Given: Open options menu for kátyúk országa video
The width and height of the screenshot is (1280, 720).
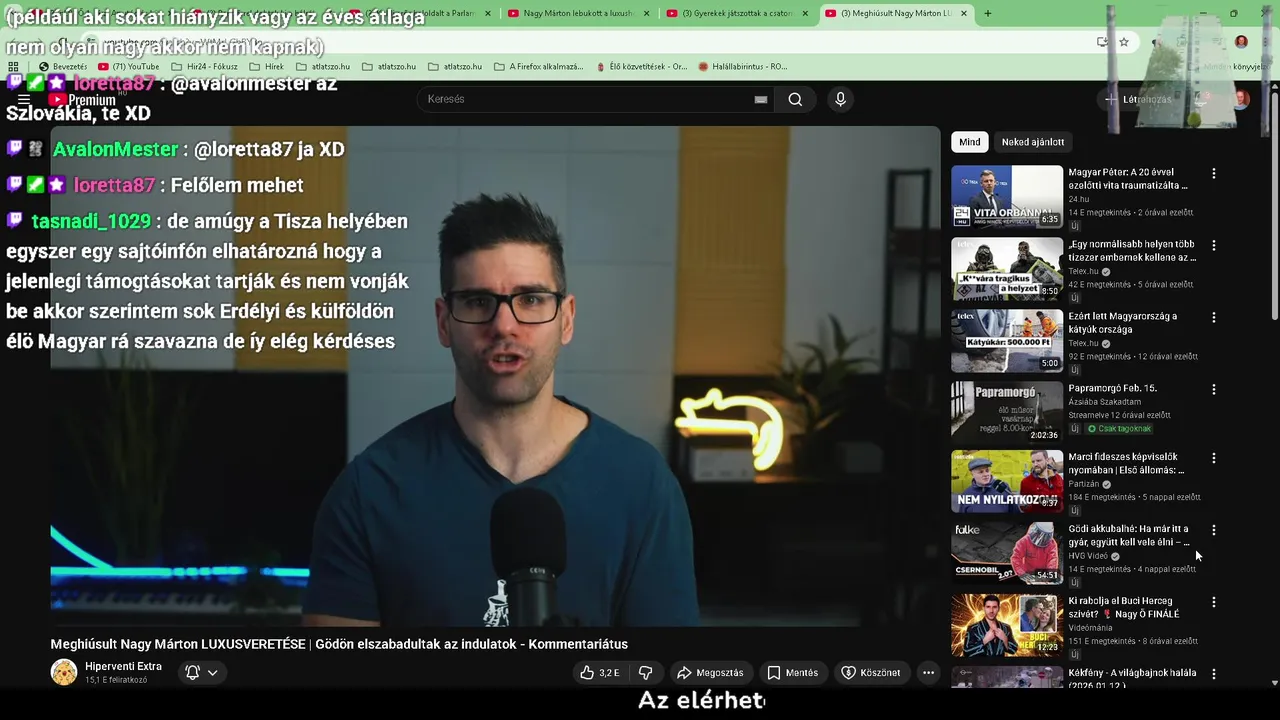Looking at the screenshot, I should pos(1214,318).
